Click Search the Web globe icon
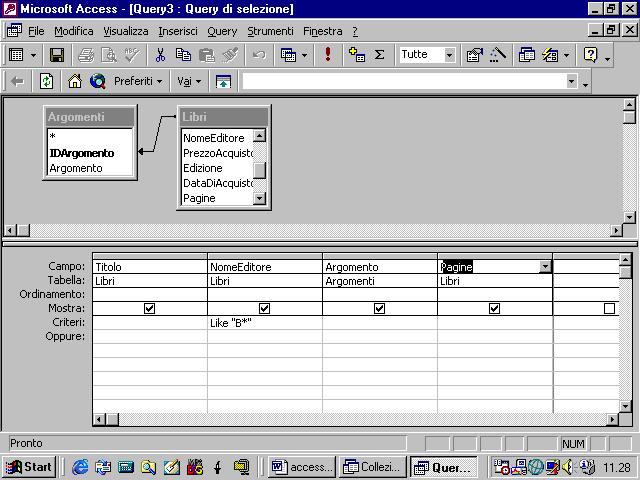 coord(98,82)
